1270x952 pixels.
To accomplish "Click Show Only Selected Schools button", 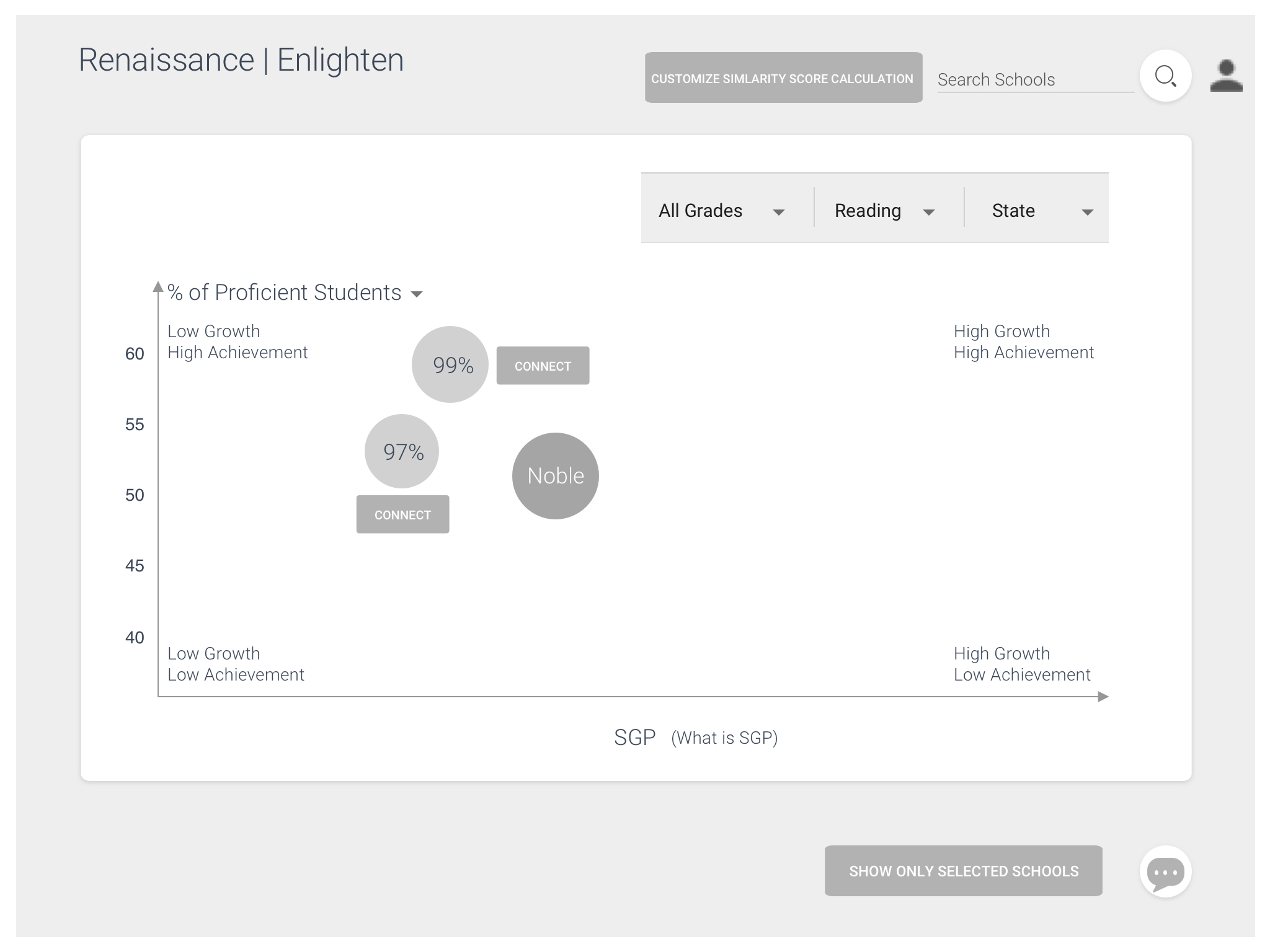I will [963, 871].
